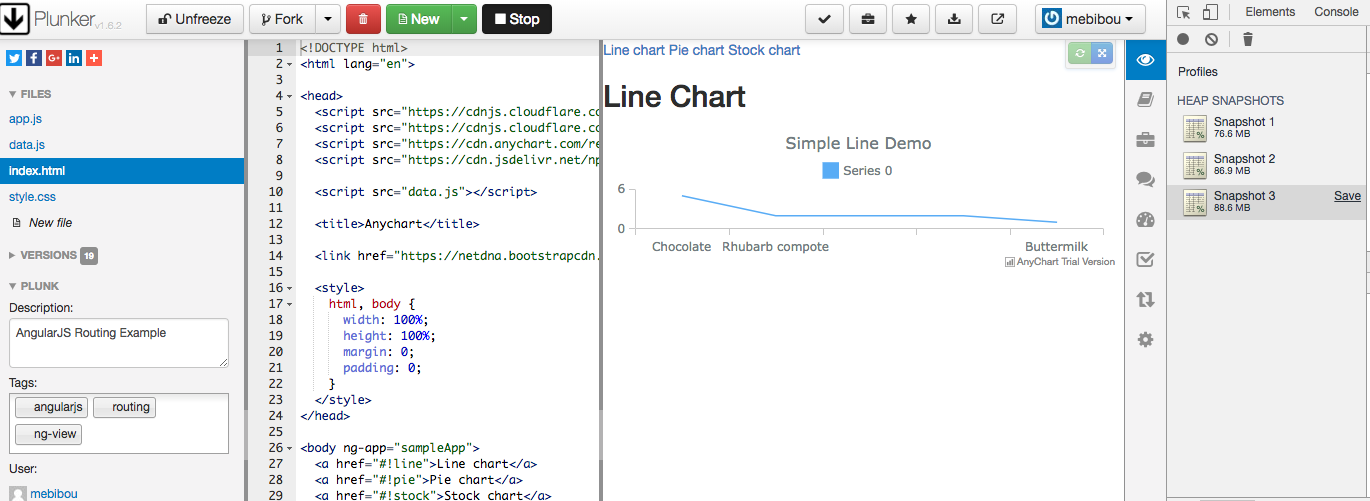Select Snapshot 2 heap snapshot
1370x501 pixels.
click(1268, 164)
